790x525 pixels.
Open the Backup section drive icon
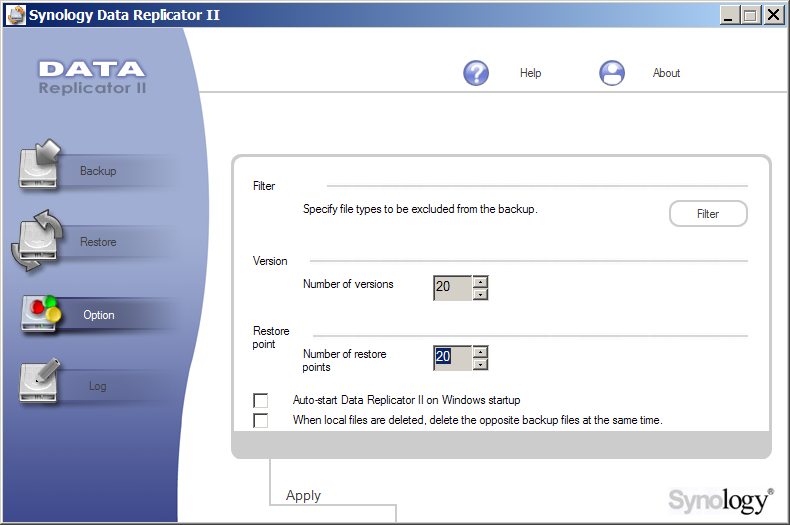click(x=39, y=165)
